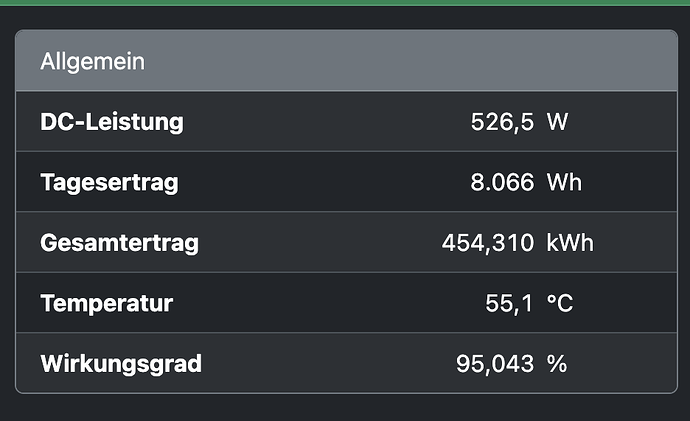Click the green bar at the top
Viewport: 690px width, 421px height.
click(345, 3)
